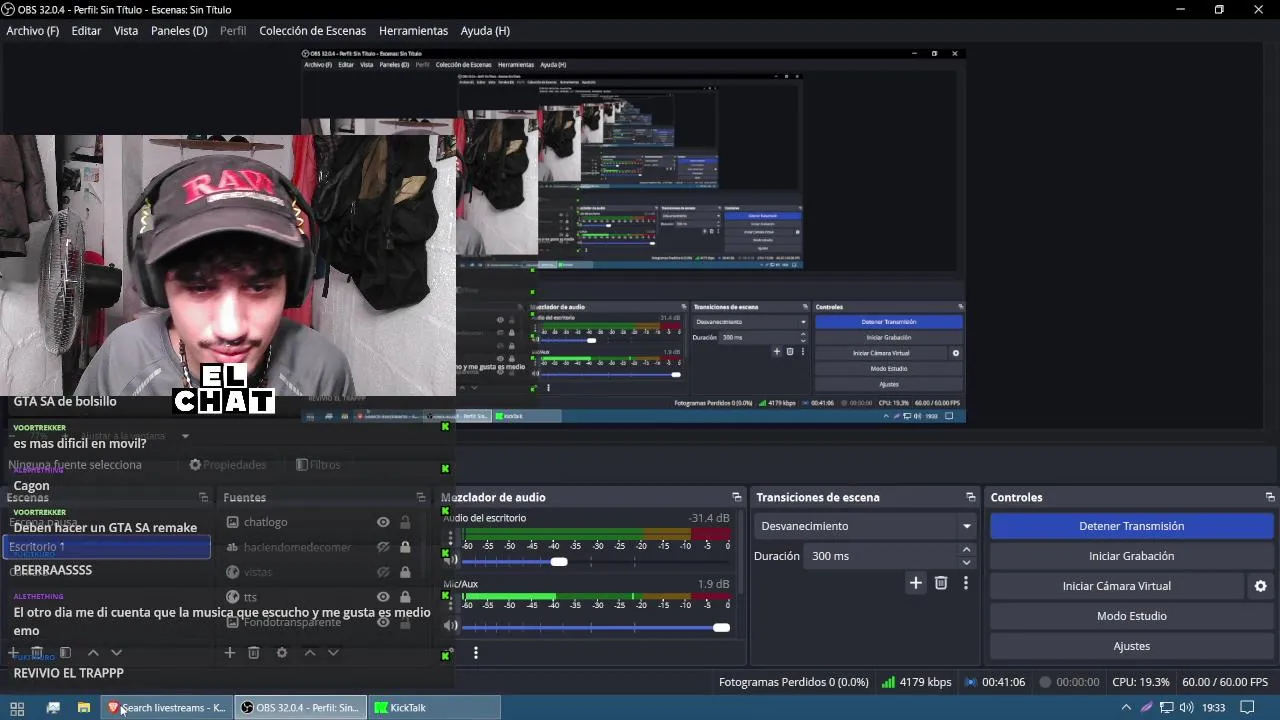Open transition properties three-dot menu
The height and width of the screenshot is (720, 1280).
pyautogui.click(x=966, y=582)
